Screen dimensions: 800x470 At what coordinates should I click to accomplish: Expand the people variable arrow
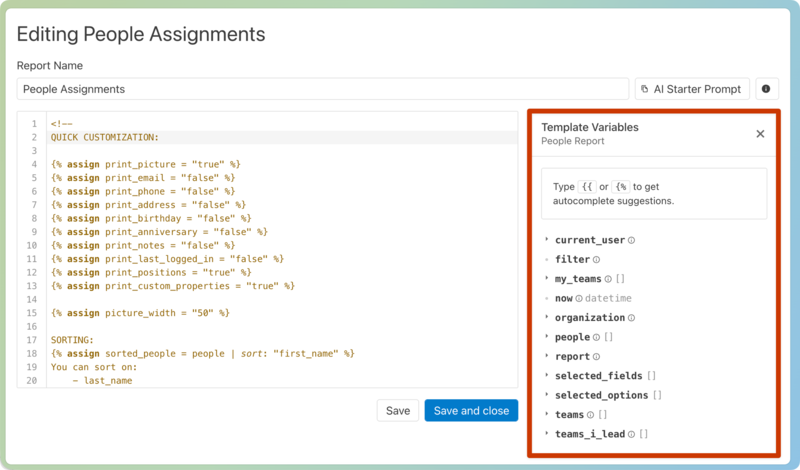[546, 336]
